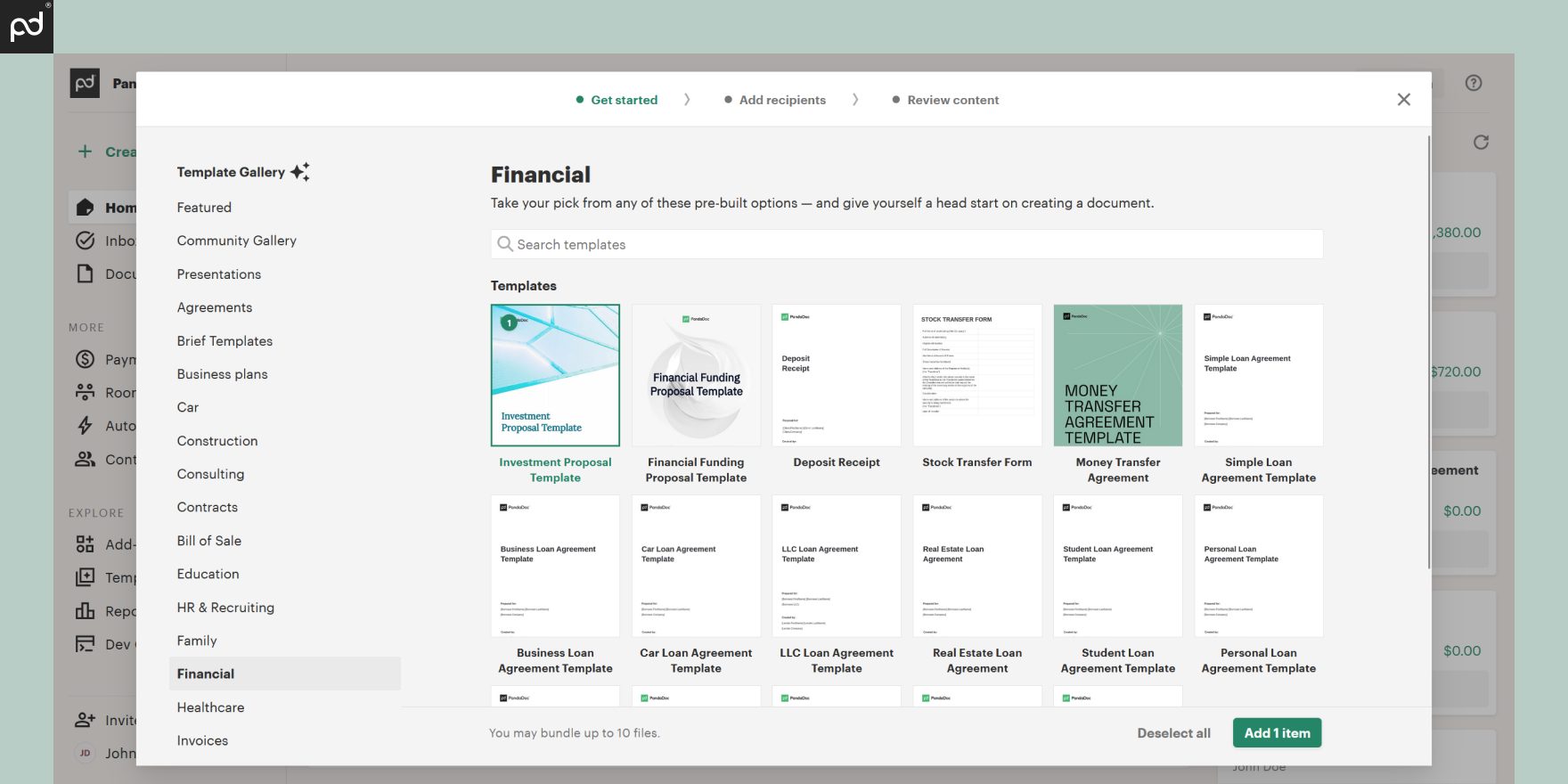Open the Community Gallery category
Viewport: 1568px width, 784px height.
pos(236,241)
